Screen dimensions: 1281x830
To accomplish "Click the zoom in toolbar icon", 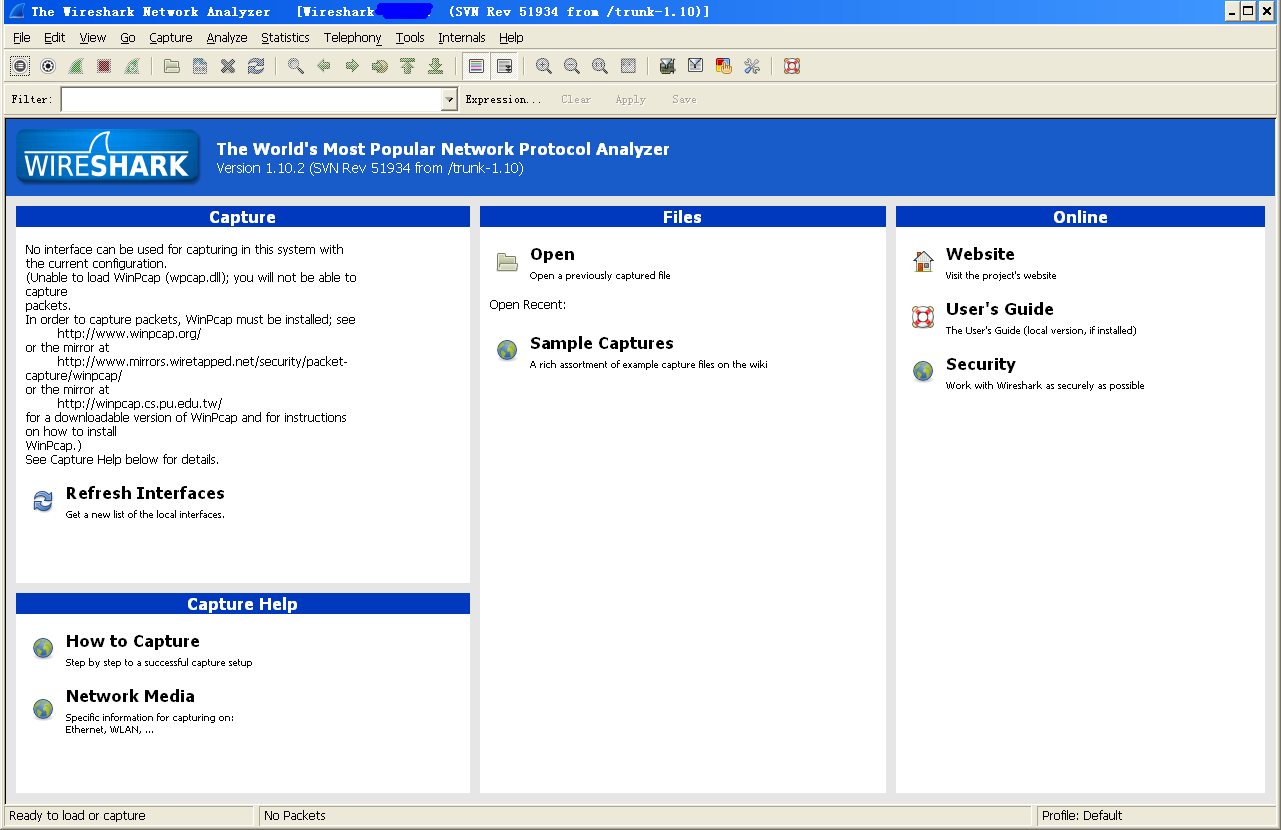I will [x=544, y=66].
